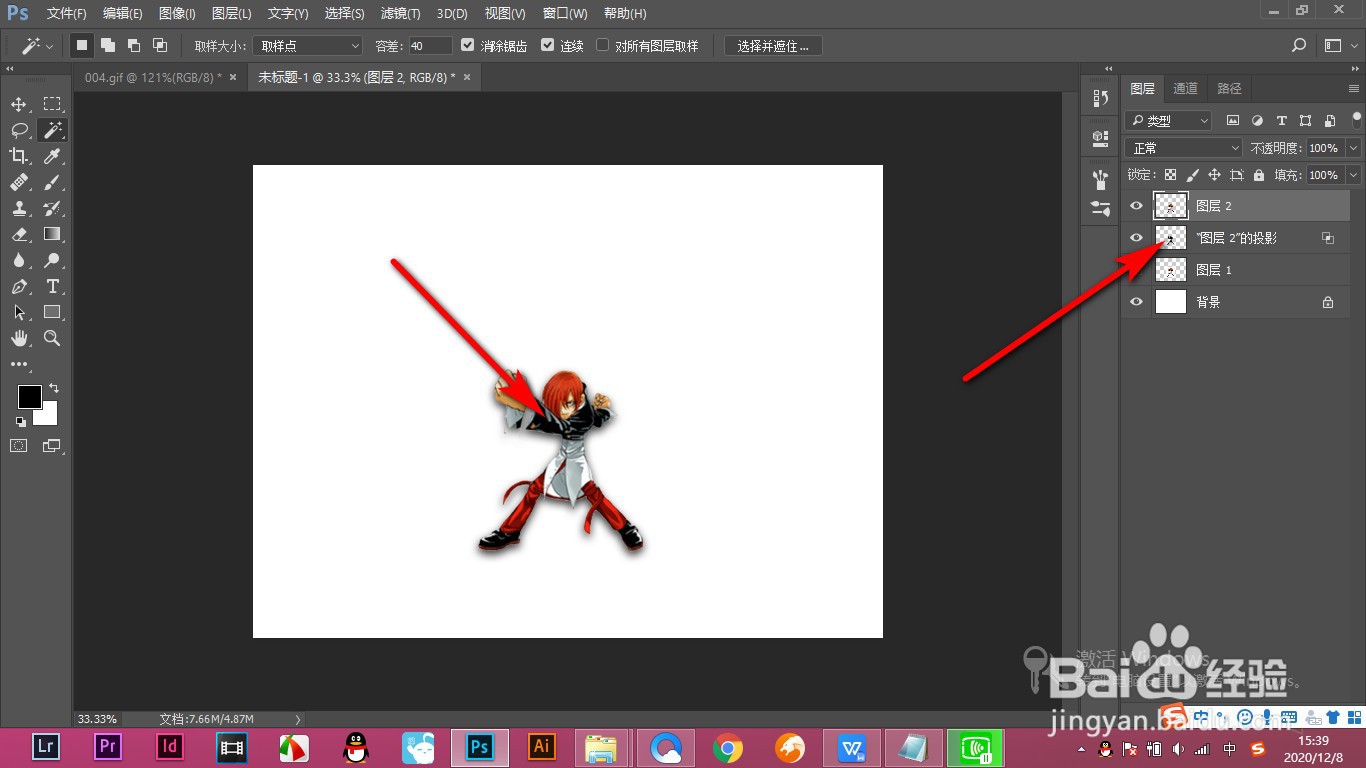
Task: Expand the status bar info arrow
Action: (x=298, y=719)
